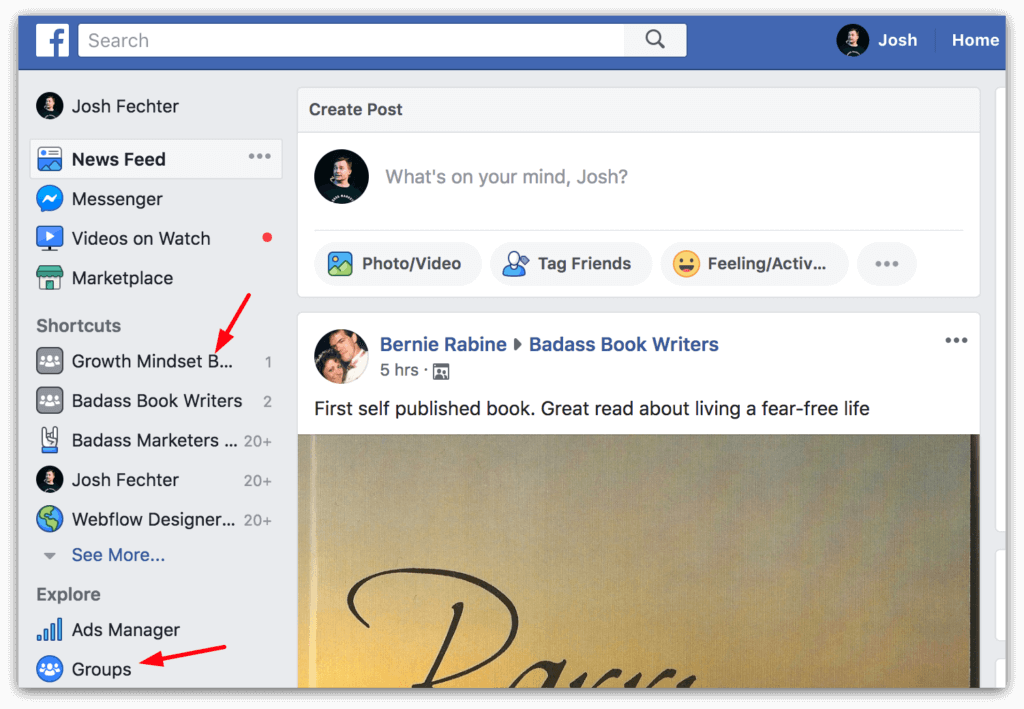The width and height of the screenshot is (1024, 709).
Task: Click the Create Post header
Action: pos(355,110)
